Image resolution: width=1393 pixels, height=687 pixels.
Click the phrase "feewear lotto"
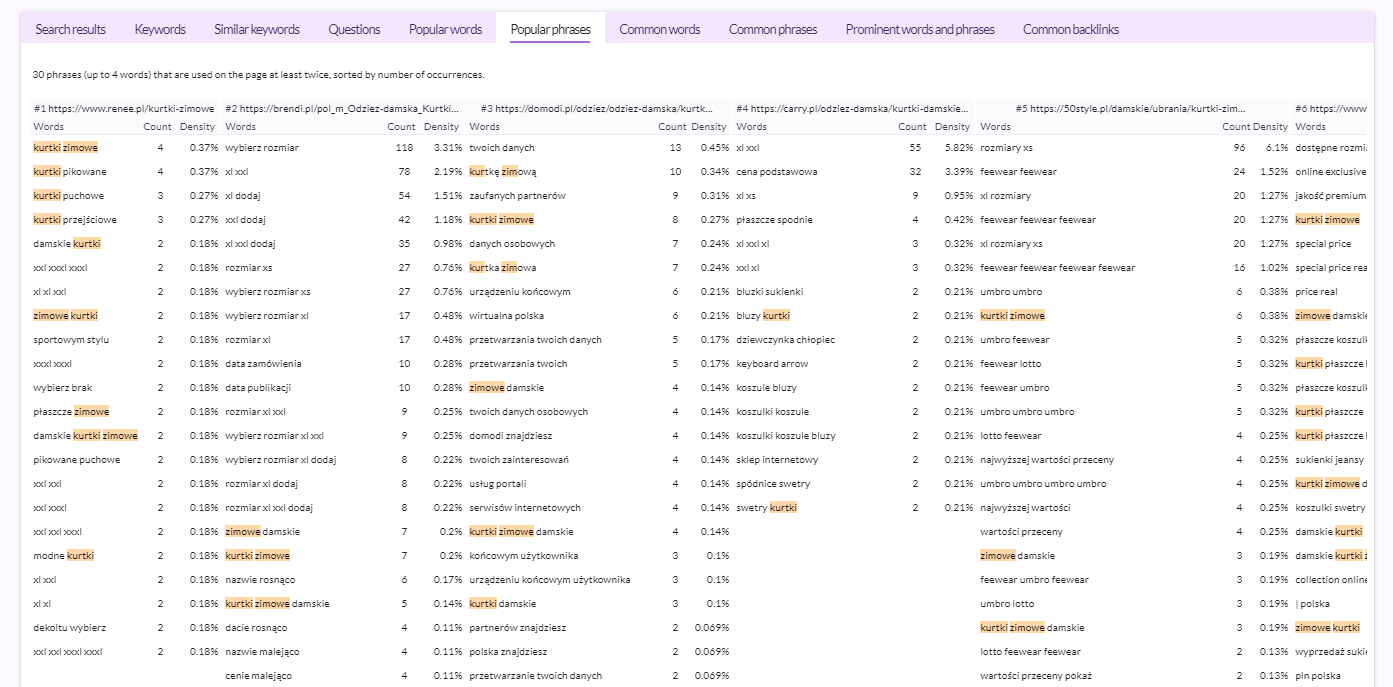pos(1010,364)
